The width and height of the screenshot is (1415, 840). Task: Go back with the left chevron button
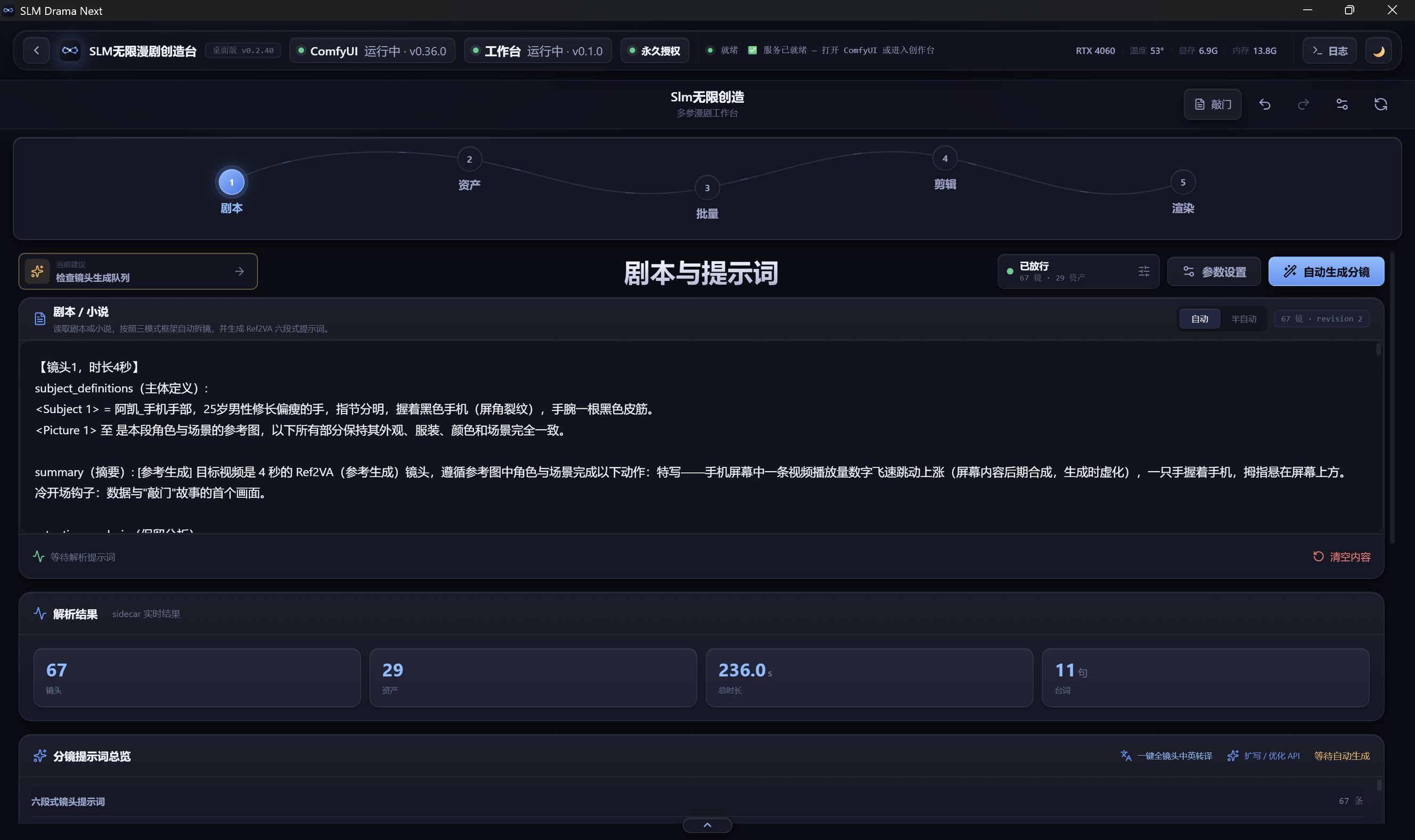coord(36,51)
